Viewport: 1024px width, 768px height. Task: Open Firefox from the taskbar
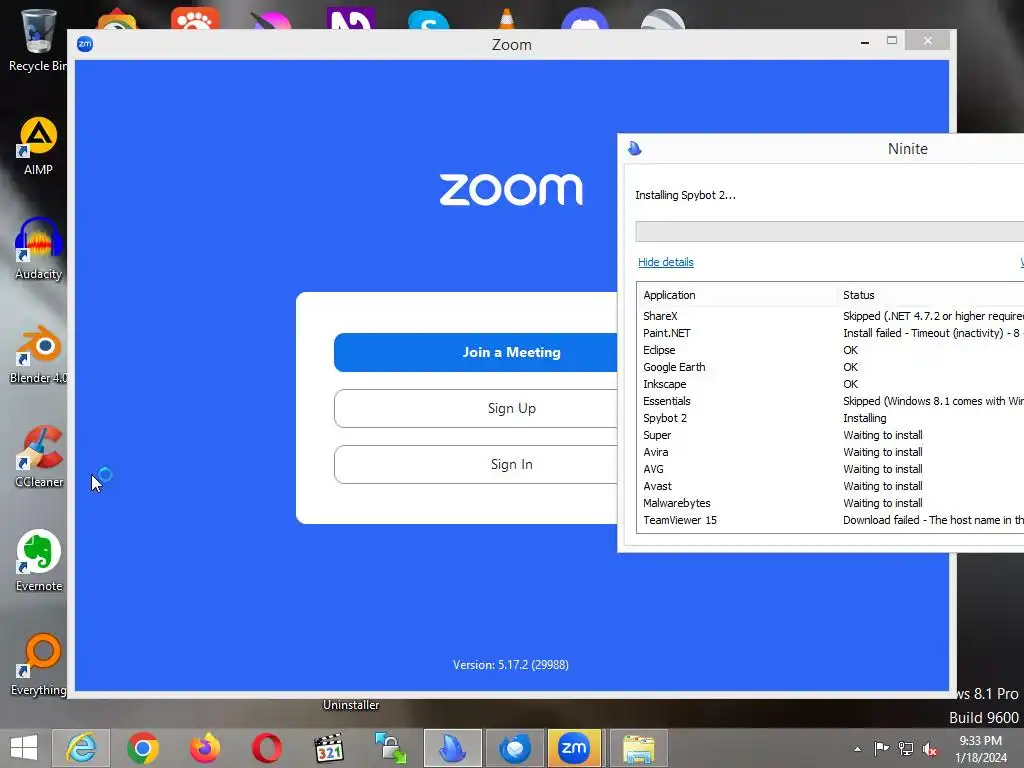204,748
